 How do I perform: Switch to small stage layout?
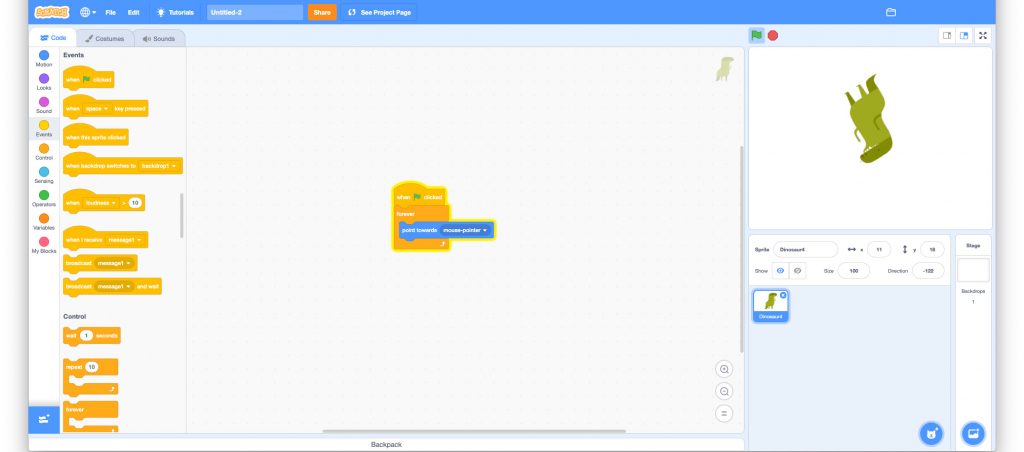[947, 35]
